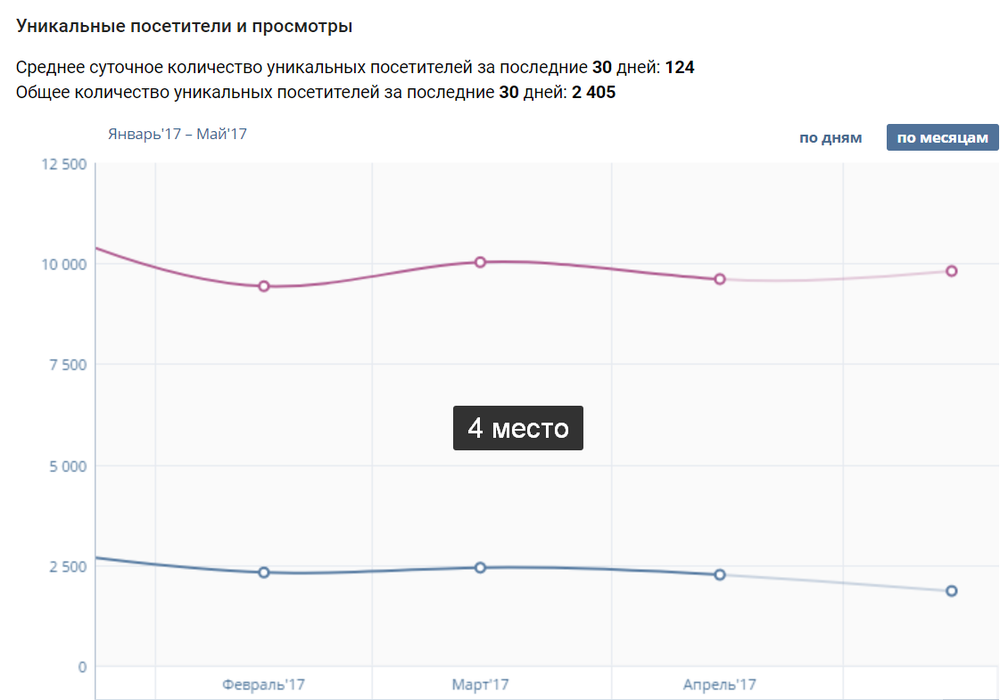Click the '4 место' dark label
The width and height of the screenshot is (1000, 700).
pyautogui.click(x=518, y=428)
